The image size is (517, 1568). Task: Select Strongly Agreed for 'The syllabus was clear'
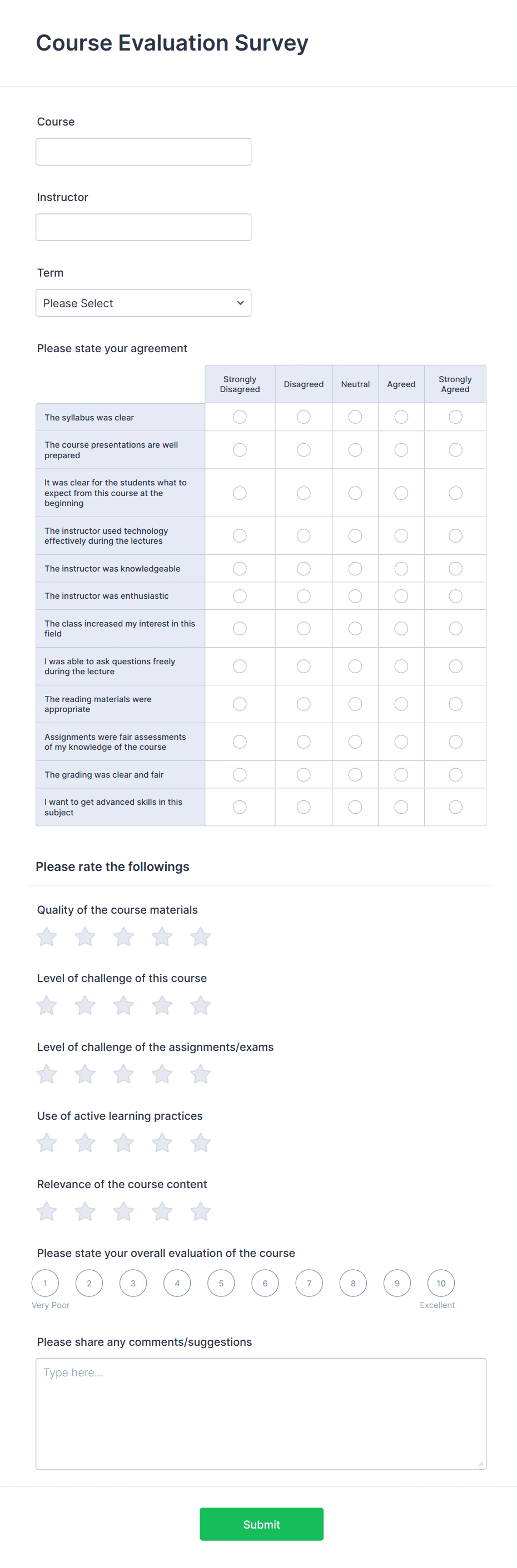[455, 417]
